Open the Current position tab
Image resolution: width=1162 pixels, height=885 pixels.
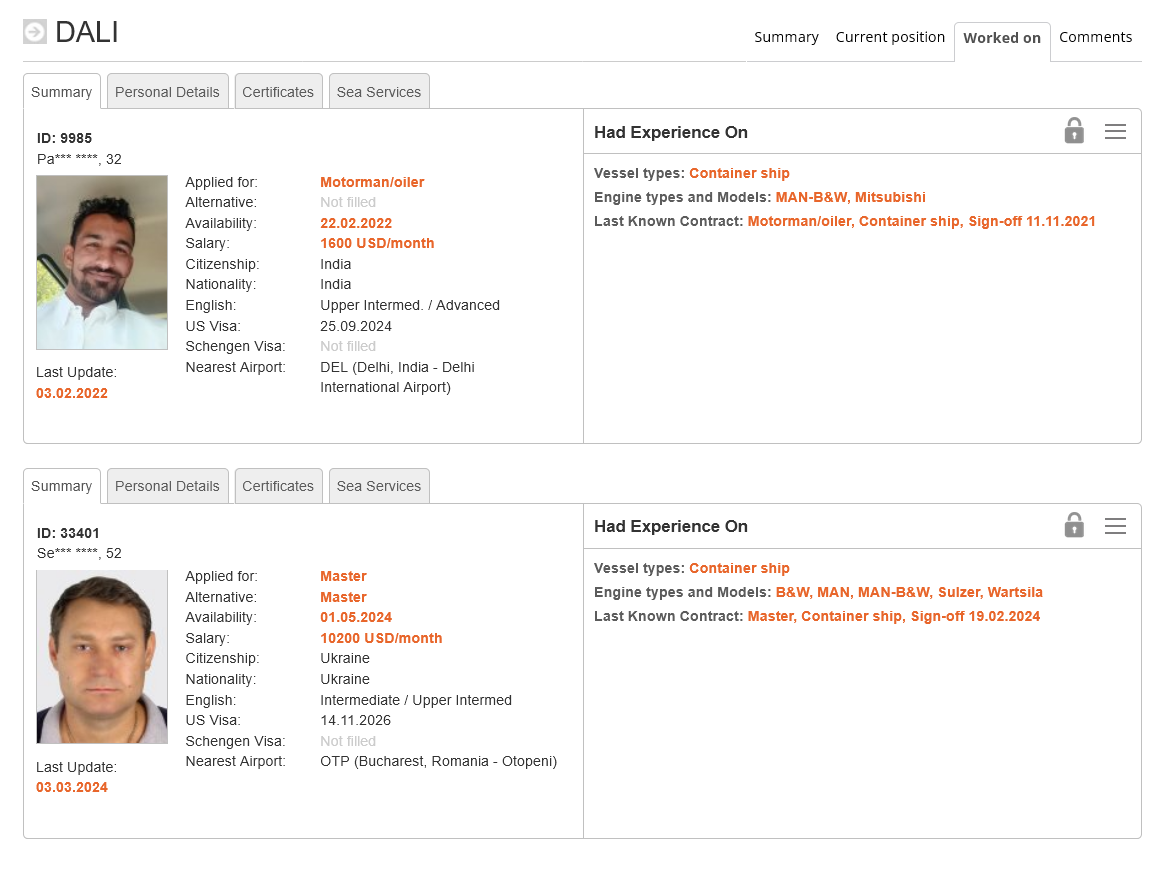(890, 37)
